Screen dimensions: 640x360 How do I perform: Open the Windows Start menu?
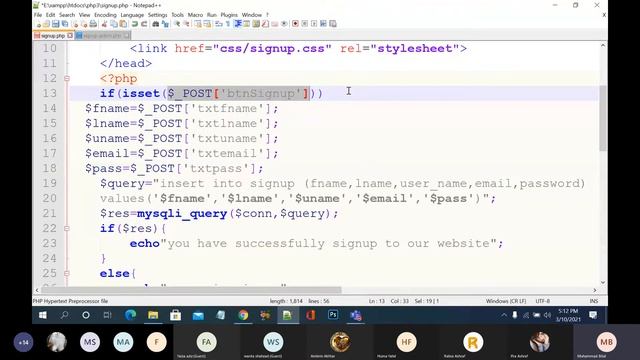click(x=42, y=315)
